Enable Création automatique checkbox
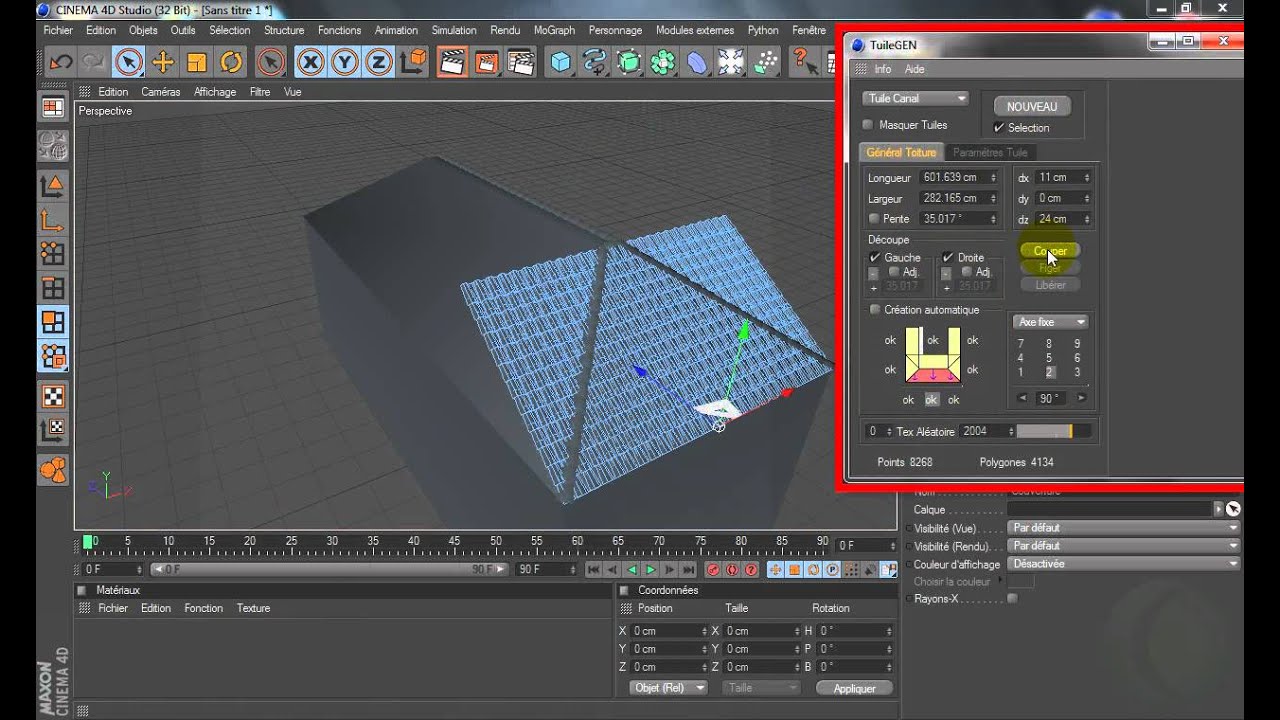 tap(875, 310)
